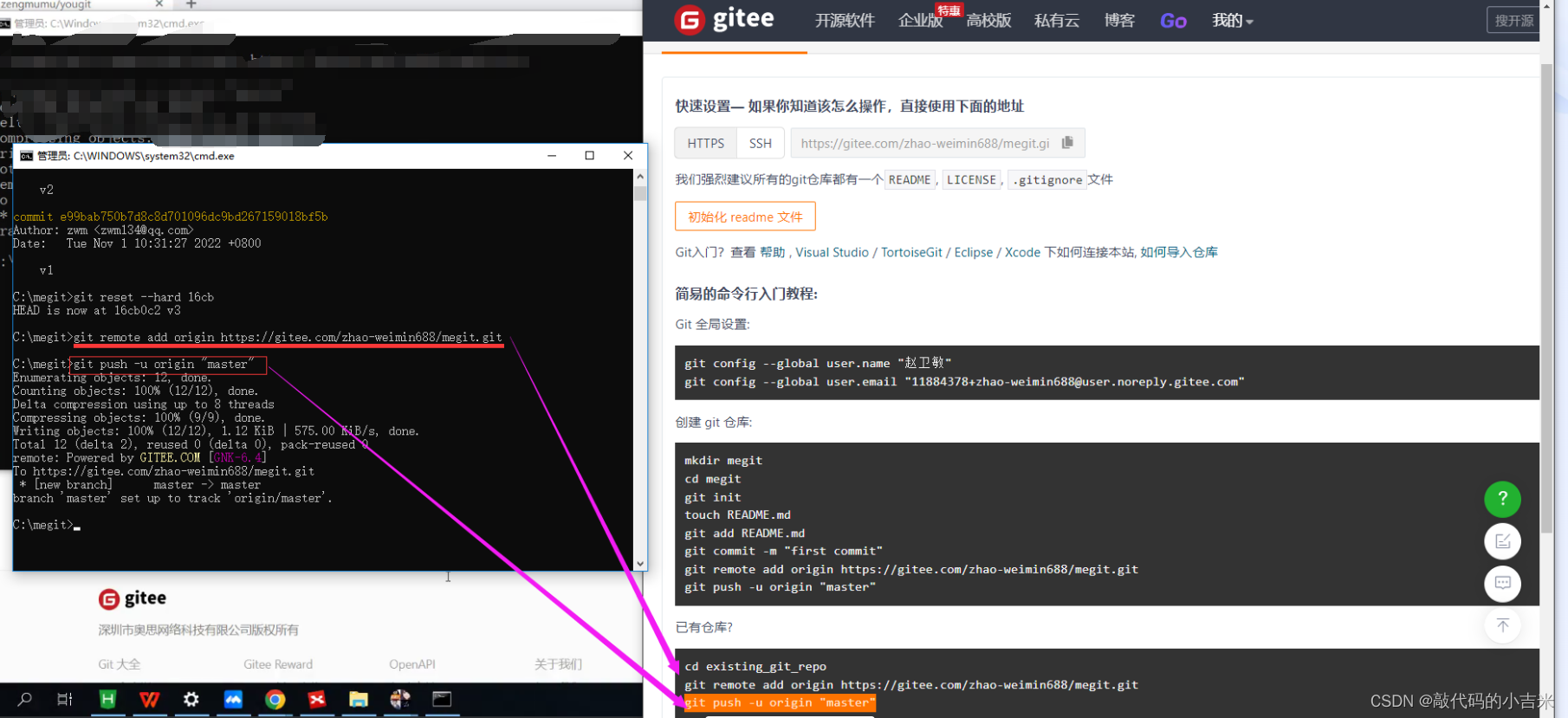Viewport: 1568px width, 718px height.
Task: Click the 初始化 readme 文件 button
Action: (745, 217)
